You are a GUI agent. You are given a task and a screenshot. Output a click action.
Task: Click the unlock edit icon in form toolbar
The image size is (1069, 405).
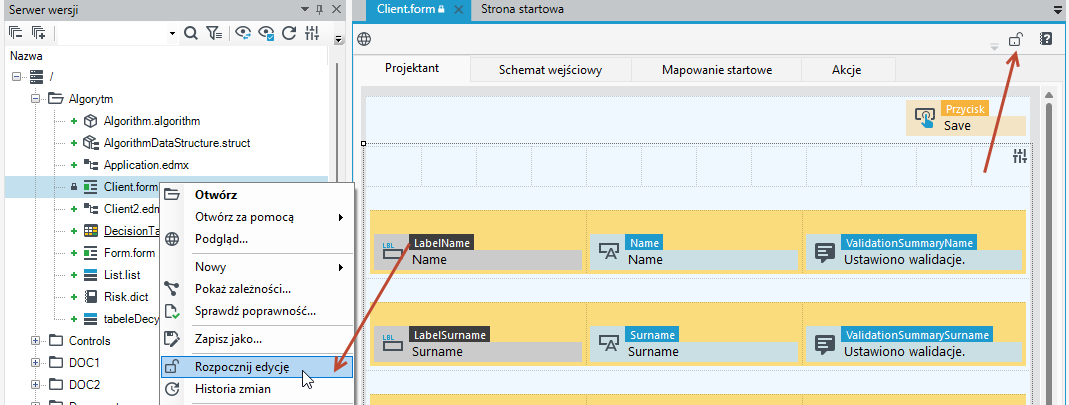pos(1015,40)
